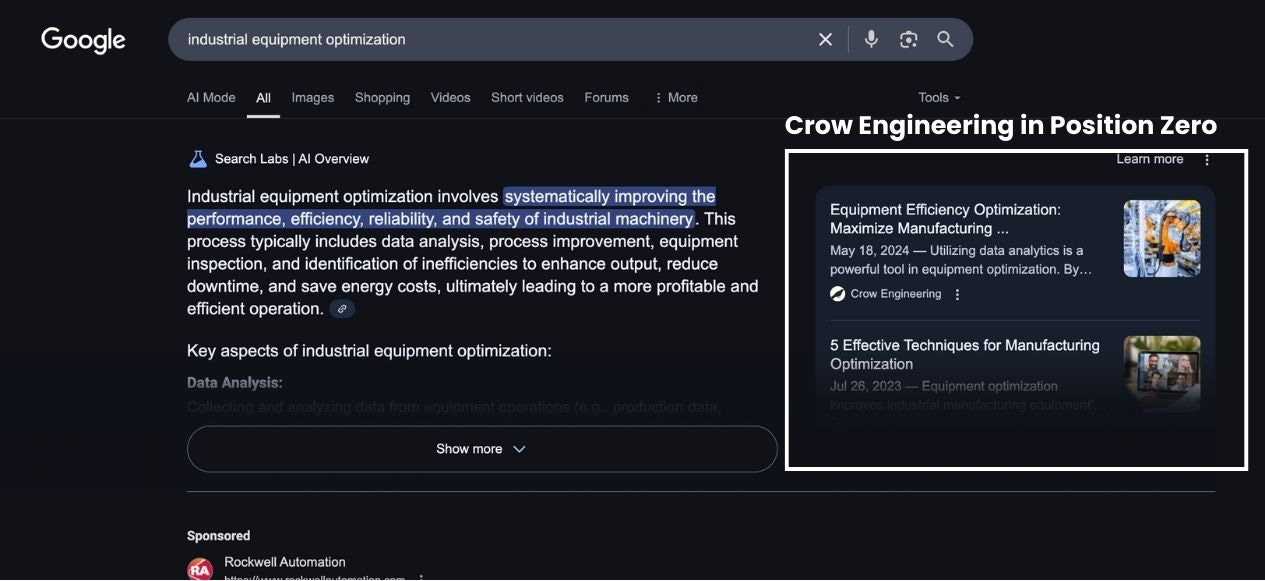Open three-dot menu next to Crow Engineering
Screen dimensions: 1265x581
(957, 294)
